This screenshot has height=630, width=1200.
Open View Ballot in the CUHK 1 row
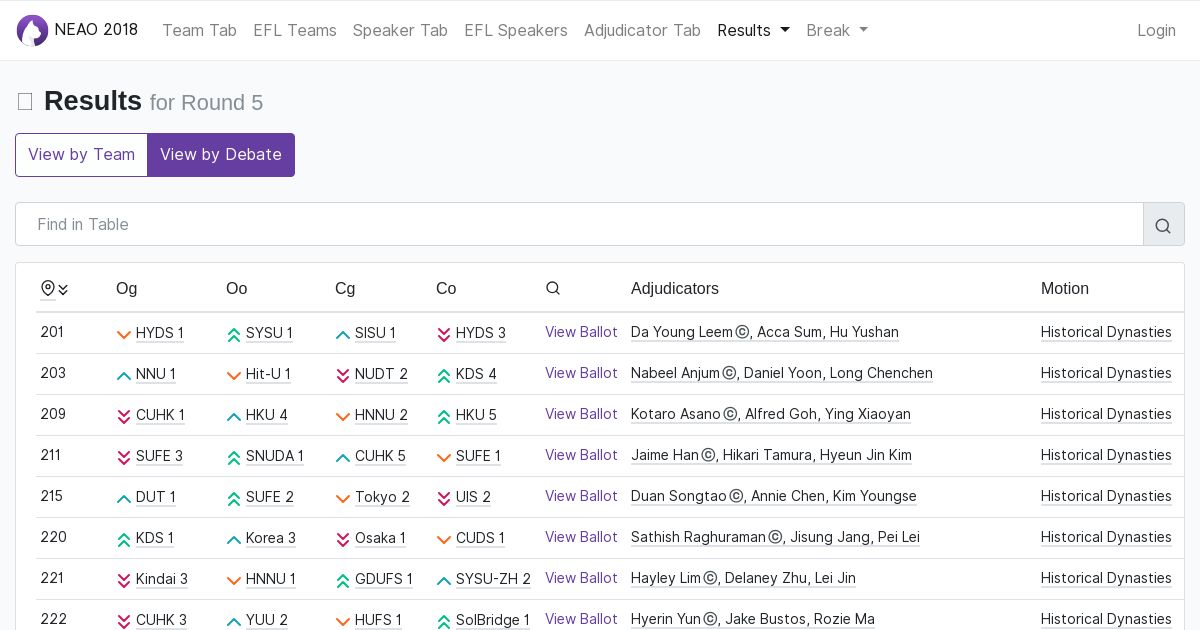pyautogui.click(x=581, y=414)
